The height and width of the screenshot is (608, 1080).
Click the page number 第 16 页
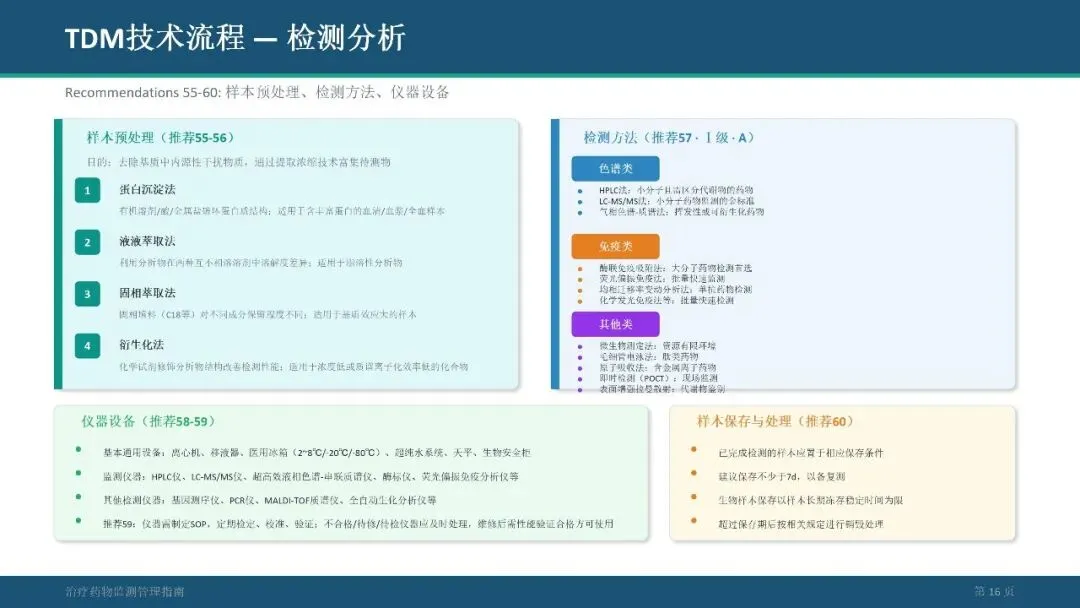(994, 591)
